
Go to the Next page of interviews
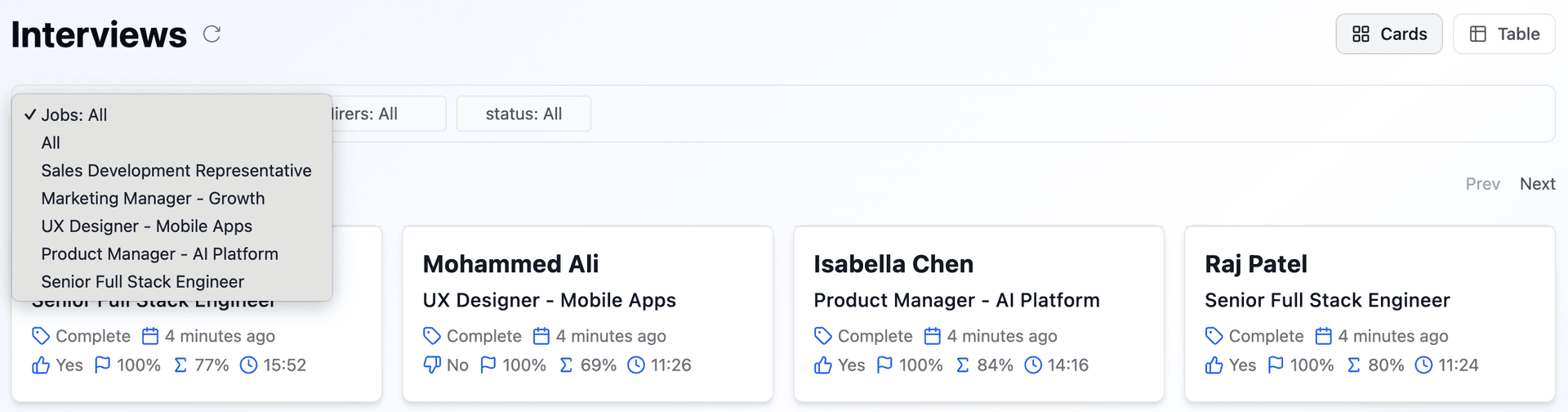1537,184
